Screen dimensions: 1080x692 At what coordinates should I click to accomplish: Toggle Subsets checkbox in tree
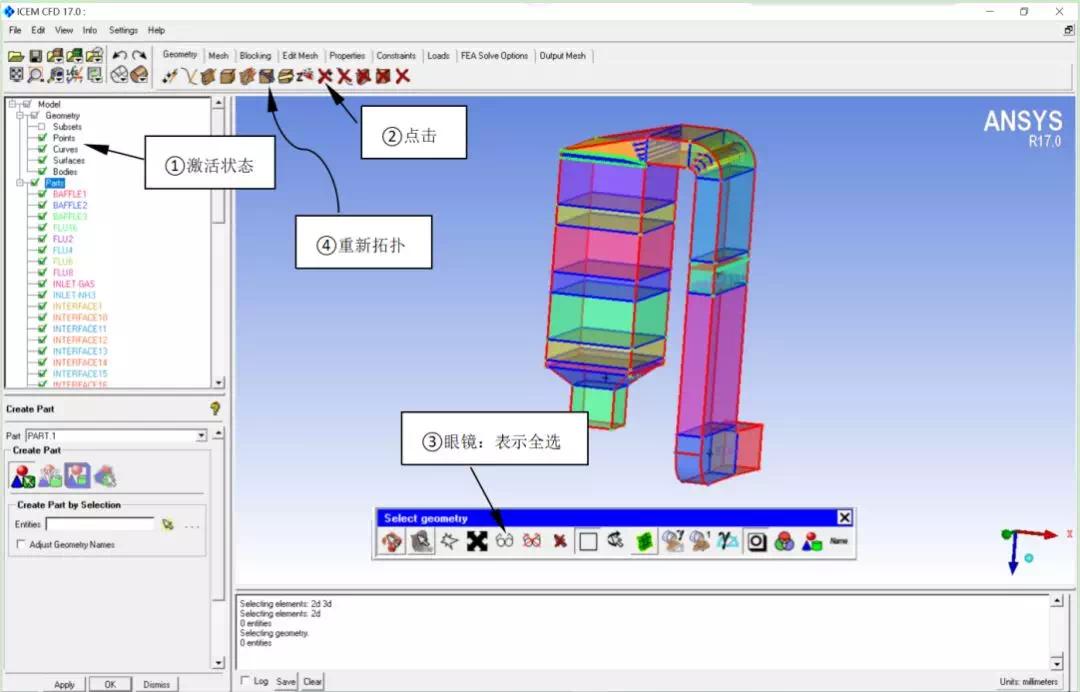[41, 127]
